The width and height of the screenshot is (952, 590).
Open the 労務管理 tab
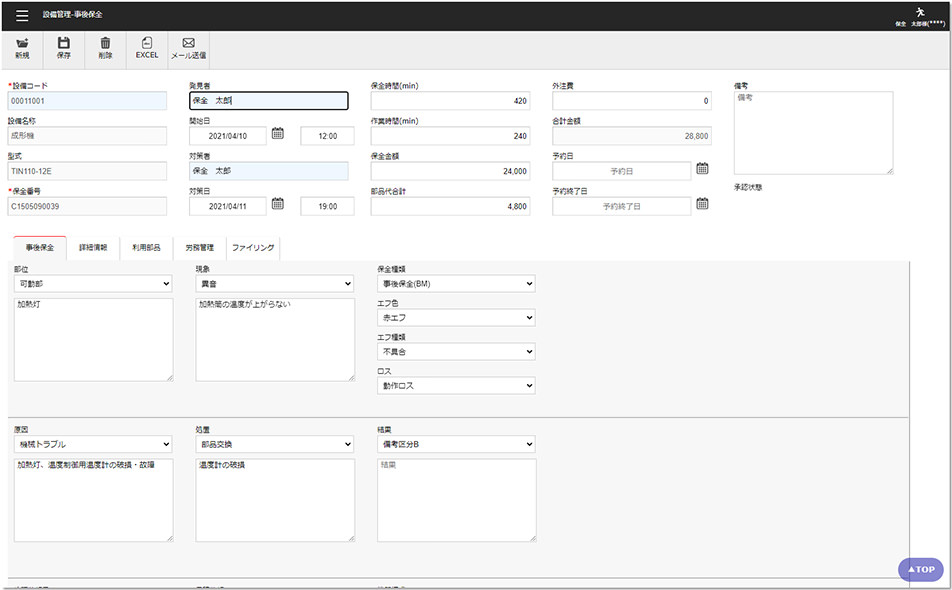(x=200, y=248)
